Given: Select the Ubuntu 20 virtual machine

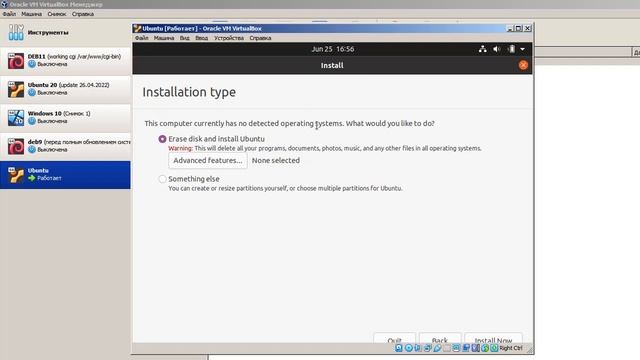Looking at the screenshot, I should pos(65,89).
